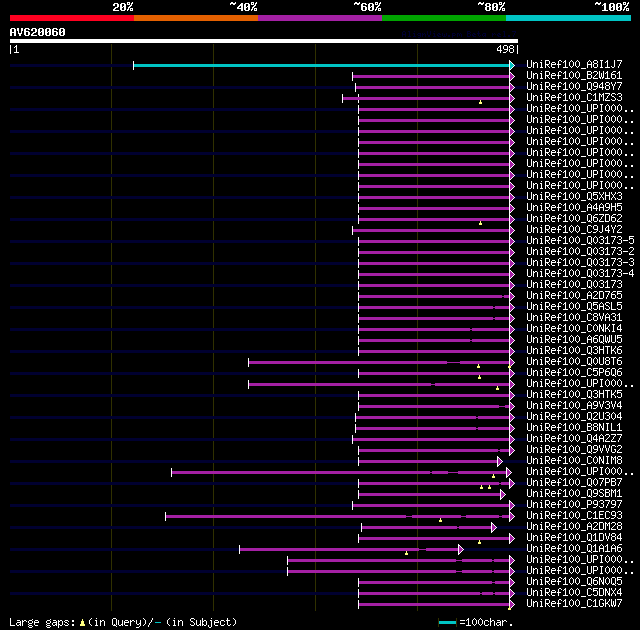
Task: Select the UniRef100_Q1A1A6 label
Action: (x=574, y=549)
